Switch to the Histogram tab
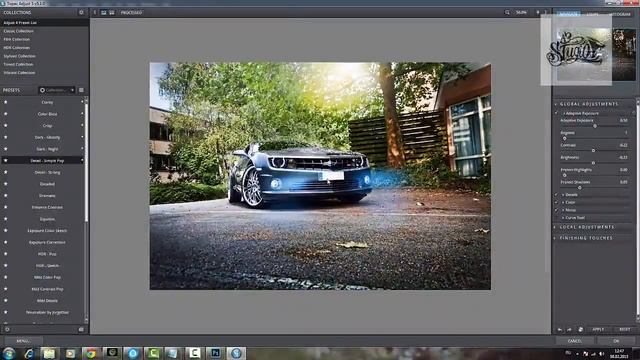This screenshot has width=640, height=360. [x=620, y=14]
